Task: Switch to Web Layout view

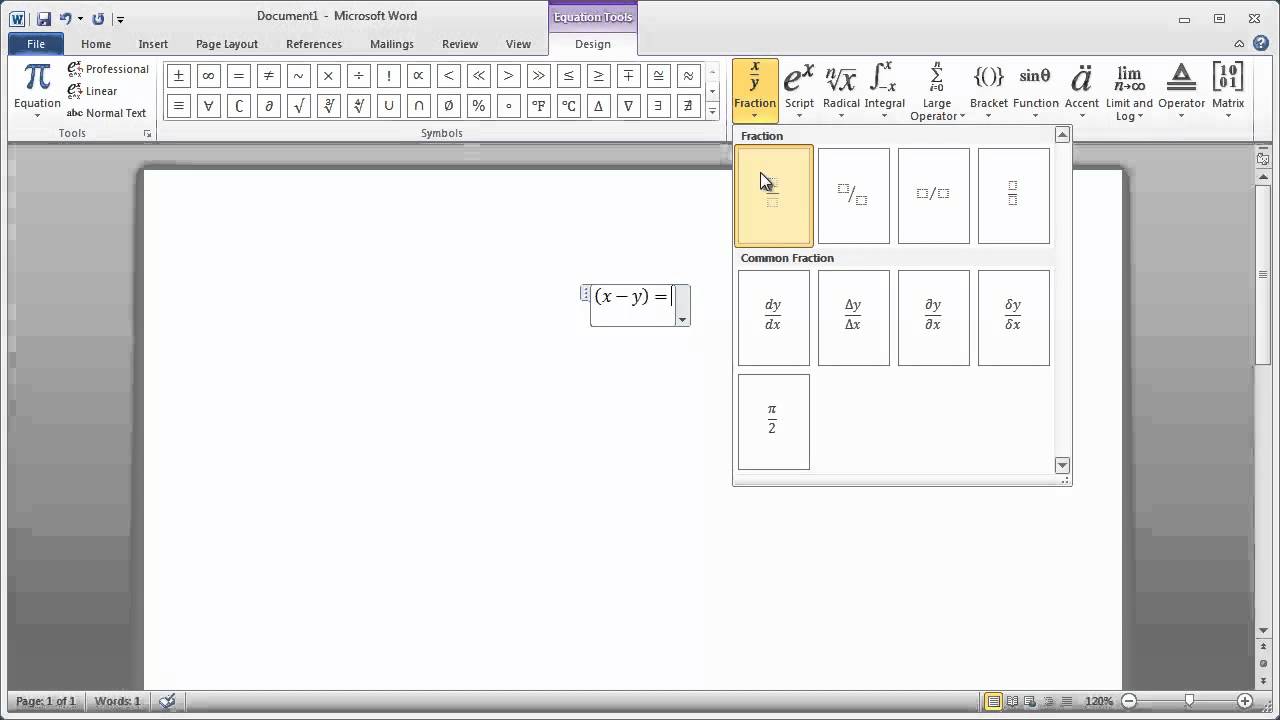Action: click(x=1031, y=701)
